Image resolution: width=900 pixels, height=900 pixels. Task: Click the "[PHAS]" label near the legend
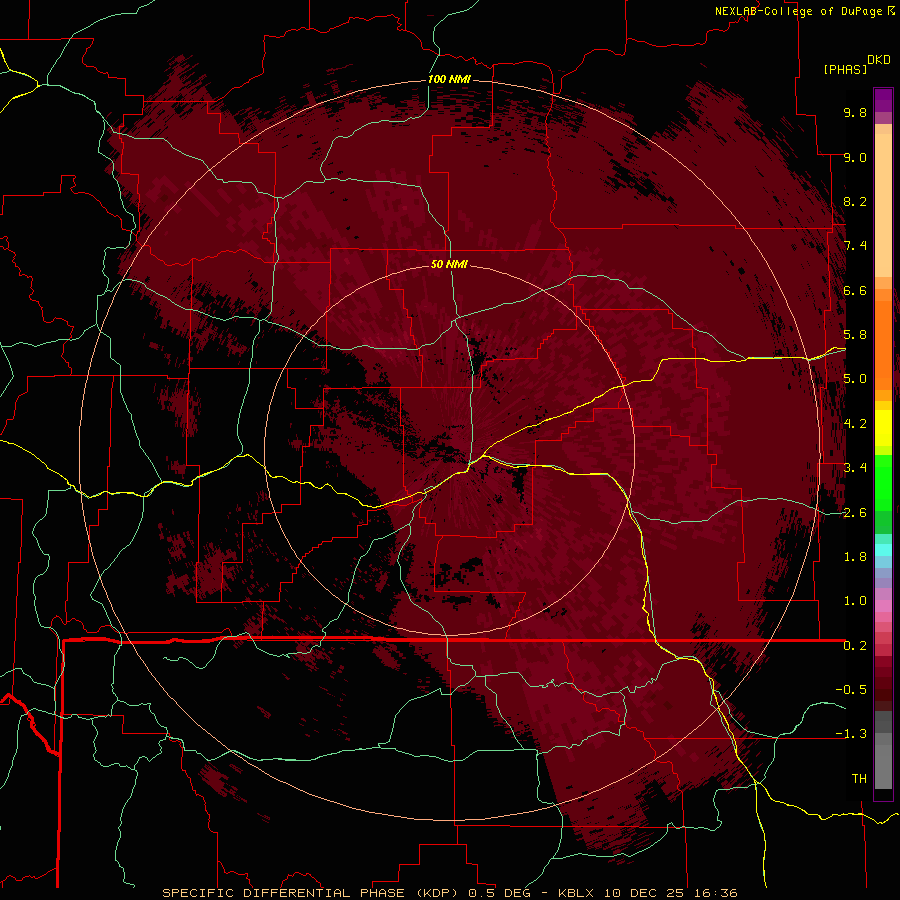845,70
